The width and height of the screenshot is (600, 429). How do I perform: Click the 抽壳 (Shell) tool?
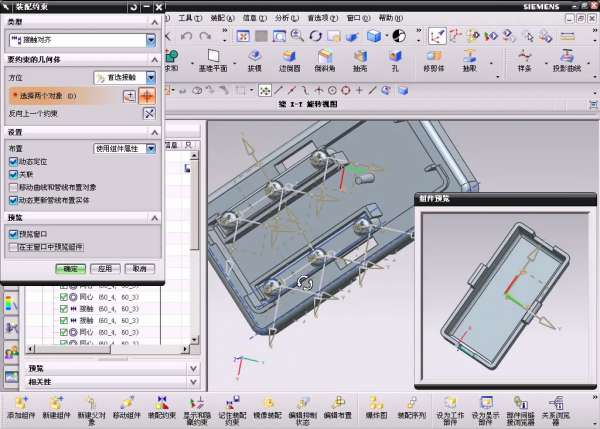point(360,61)
